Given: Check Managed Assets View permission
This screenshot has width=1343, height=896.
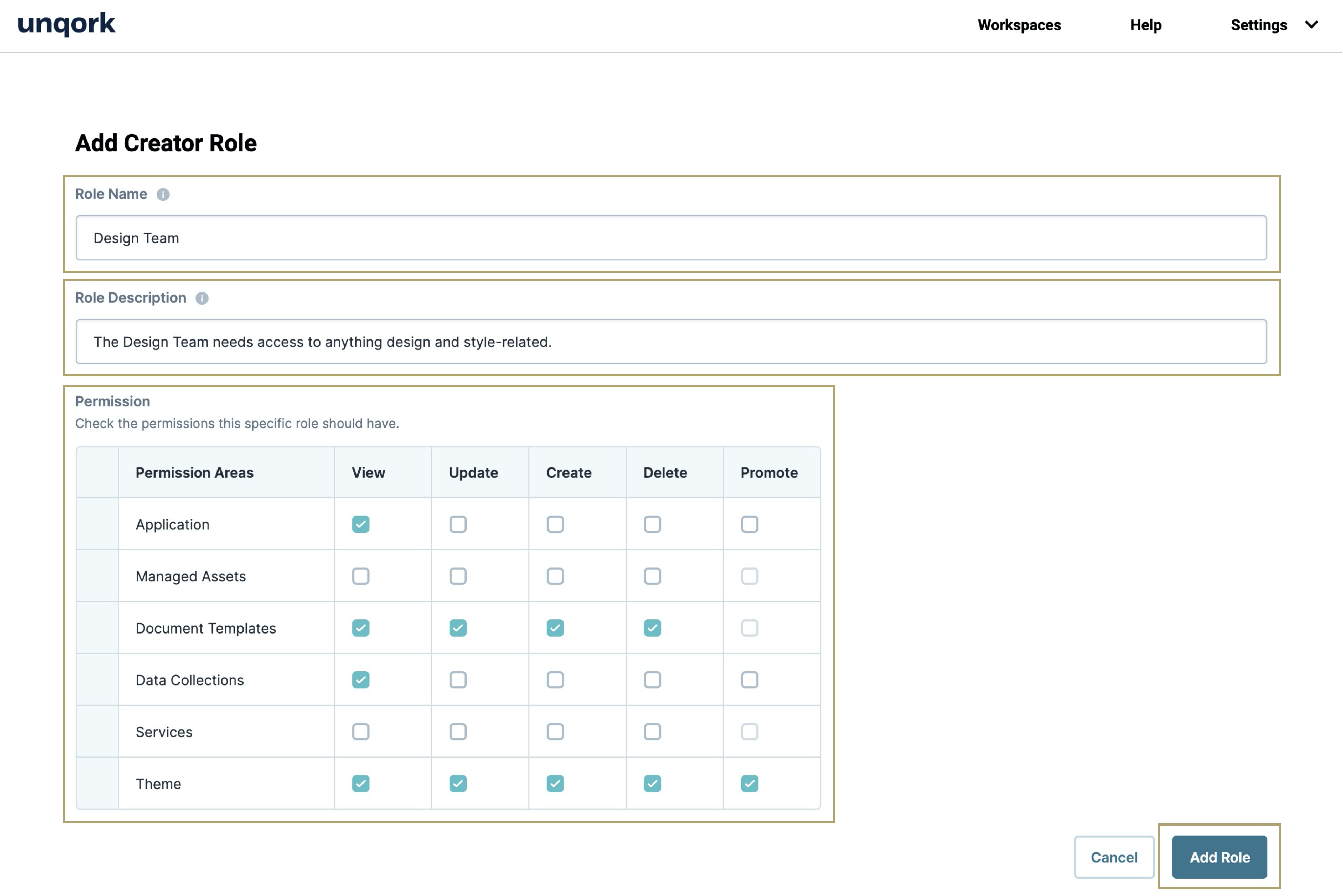Looking at the screenshot, I should pos(361,576).
